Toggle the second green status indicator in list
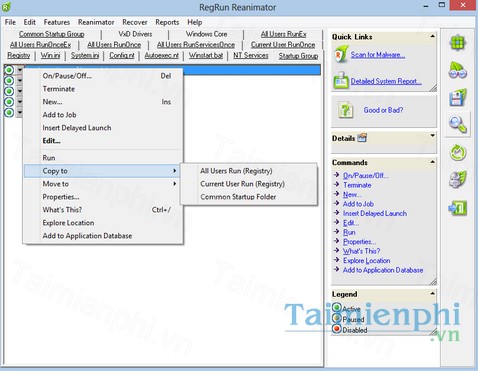The image size is (478, 371). tap(9, 81)
